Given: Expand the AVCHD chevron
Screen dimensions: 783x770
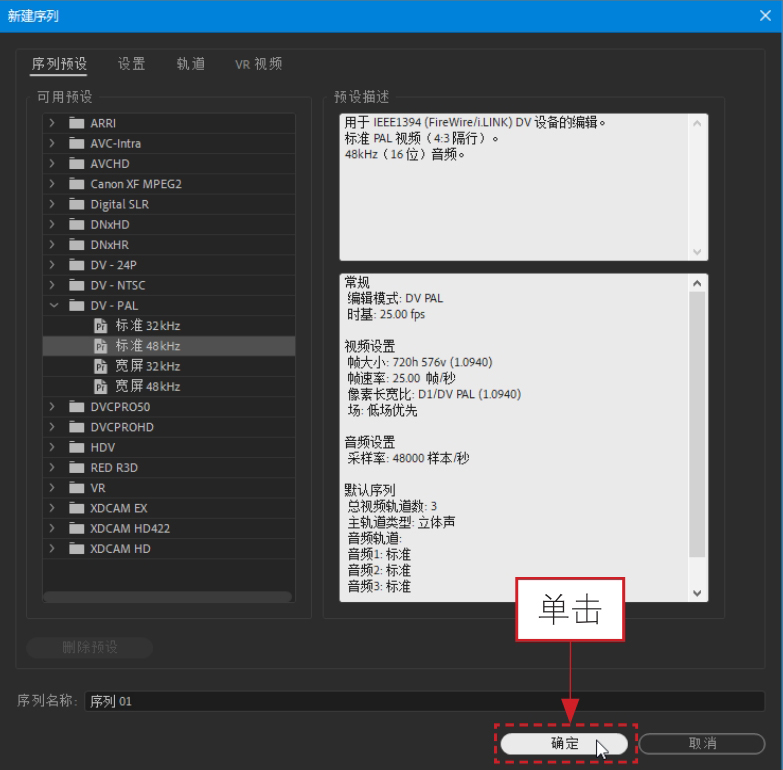Looking at the screenshot, I should click(52, 163).
